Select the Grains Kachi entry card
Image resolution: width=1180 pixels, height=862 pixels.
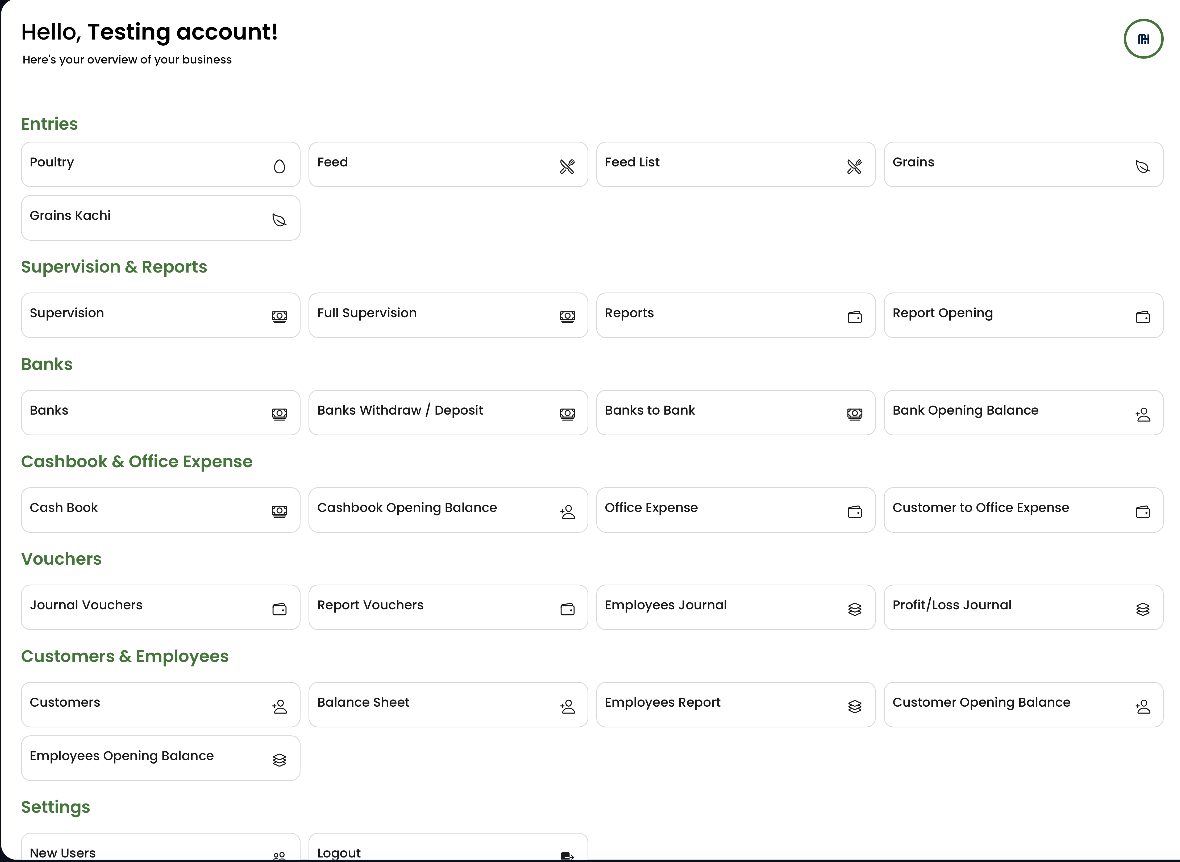click(x=160, y=217)
